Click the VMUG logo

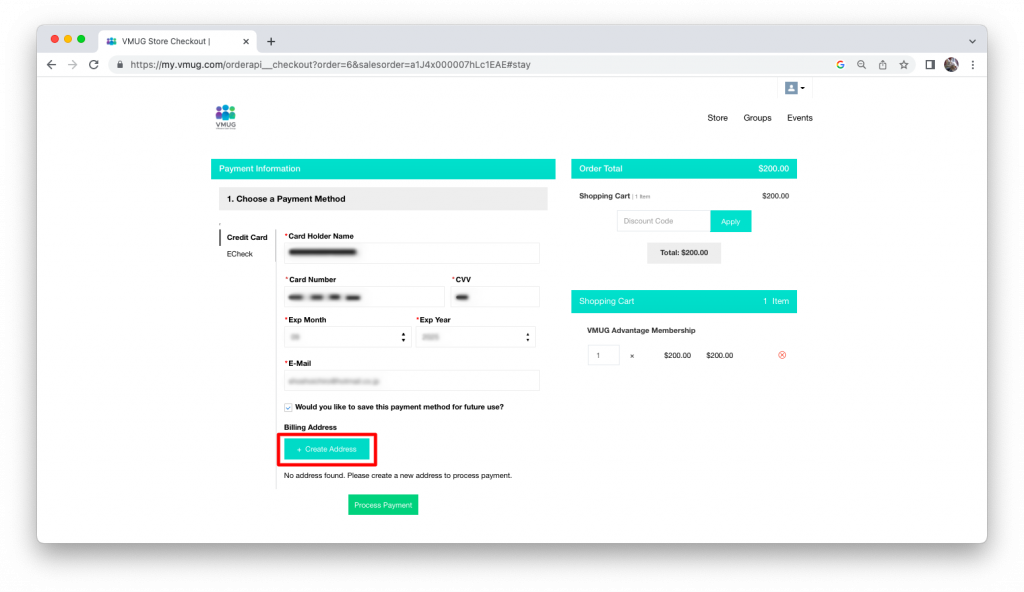(224, 116)
